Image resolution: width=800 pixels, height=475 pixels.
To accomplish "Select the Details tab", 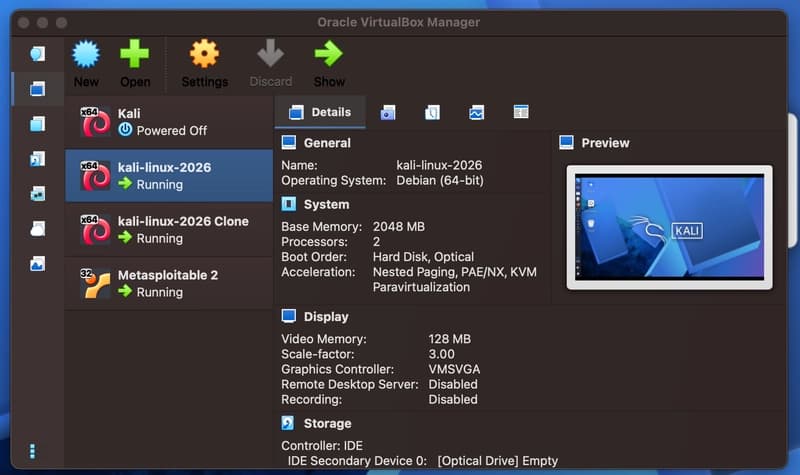I will [320, 112].
